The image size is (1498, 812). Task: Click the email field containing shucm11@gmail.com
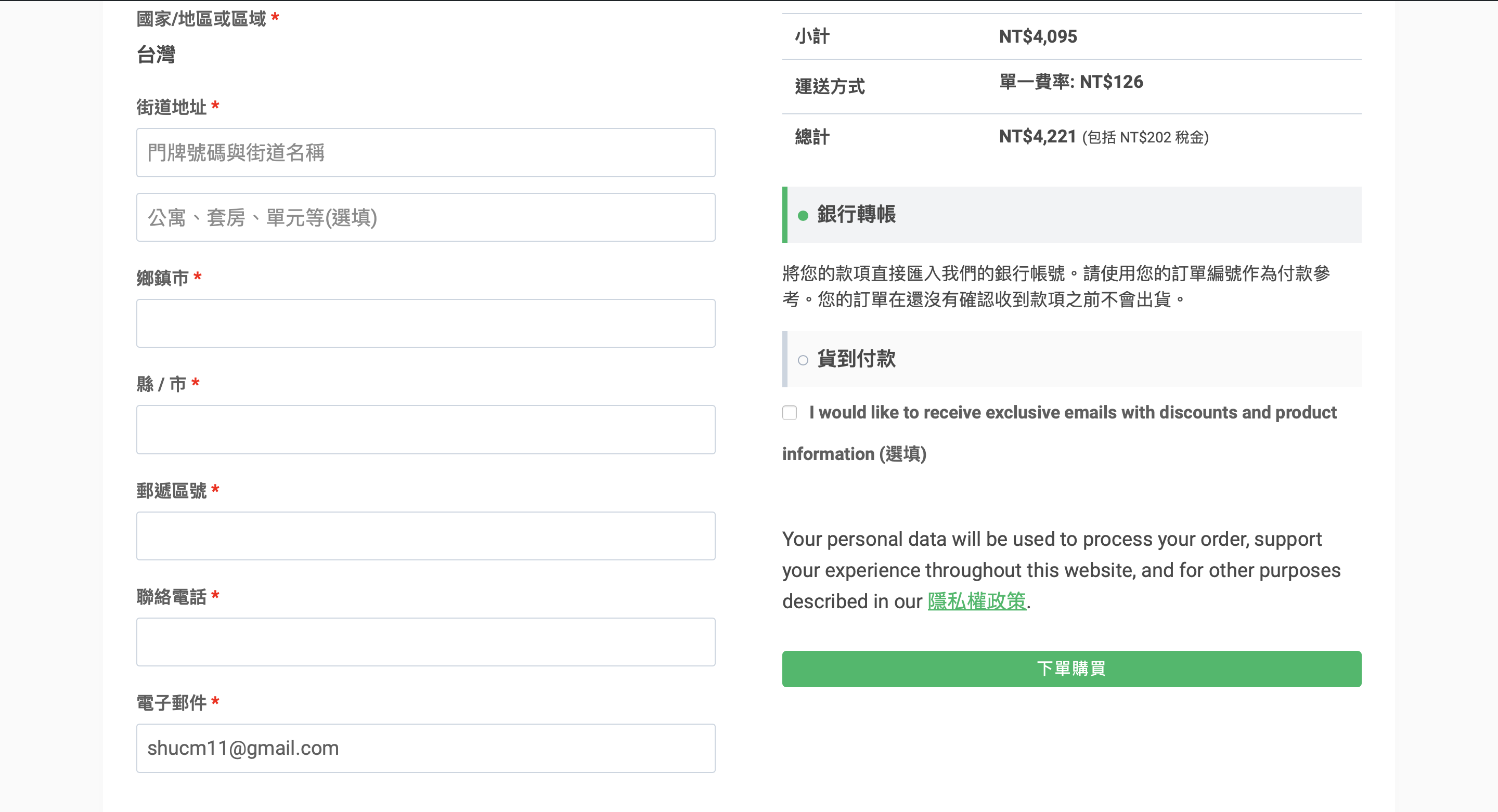(425, 748)
